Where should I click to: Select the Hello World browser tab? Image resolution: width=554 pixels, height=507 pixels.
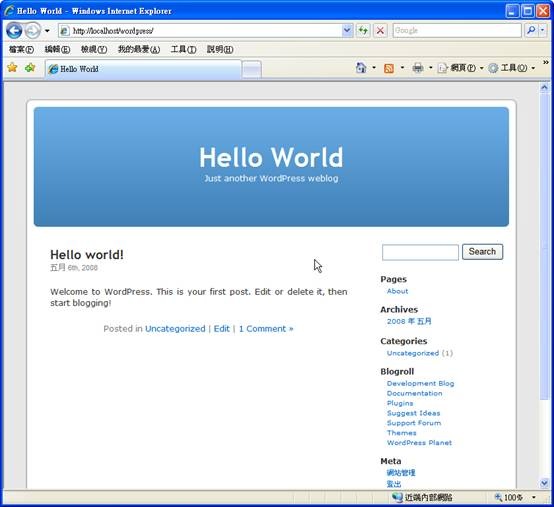143,69
